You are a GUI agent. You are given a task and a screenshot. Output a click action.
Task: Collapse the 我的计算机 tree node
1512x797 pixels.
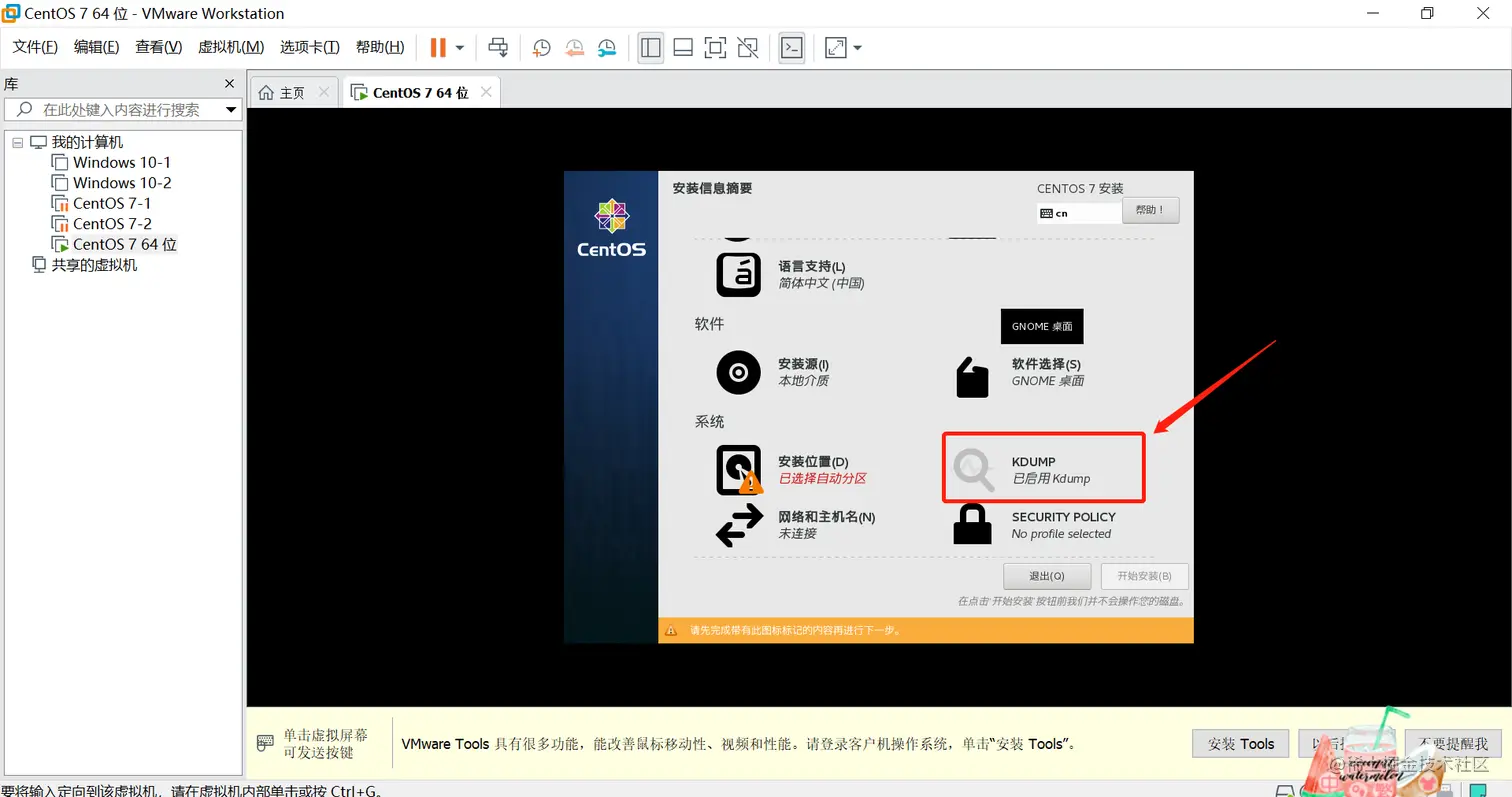[x=17, y=143]
